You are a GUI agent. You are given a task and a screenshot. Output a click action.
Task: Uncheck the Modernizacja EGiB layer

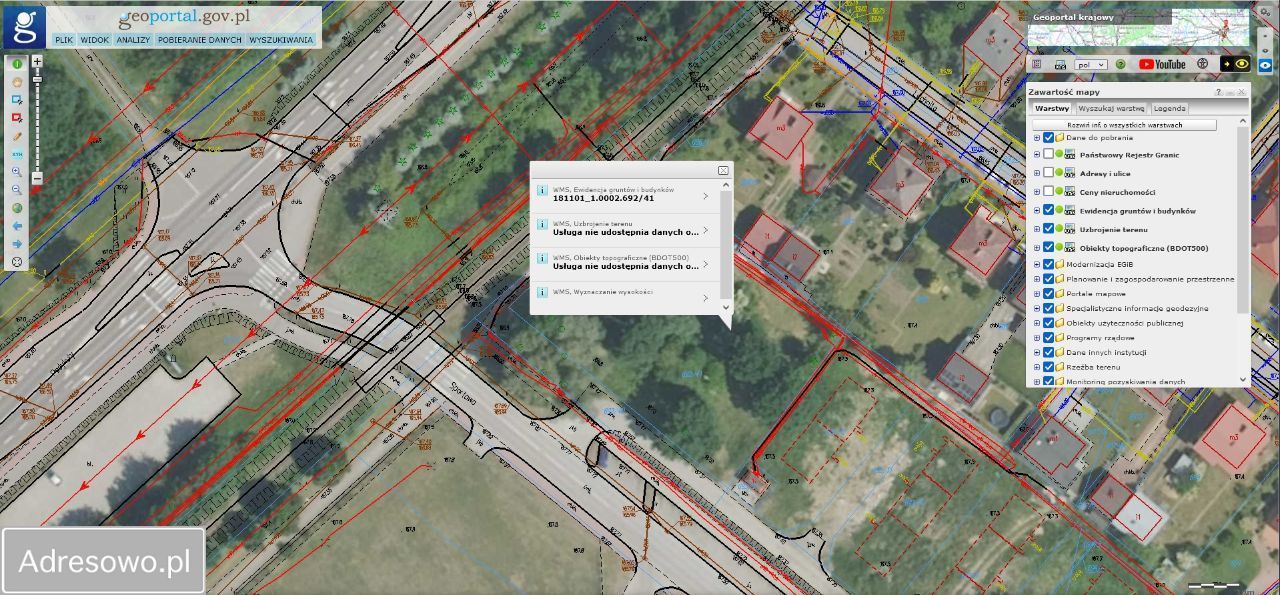[x=1048, y=264]
